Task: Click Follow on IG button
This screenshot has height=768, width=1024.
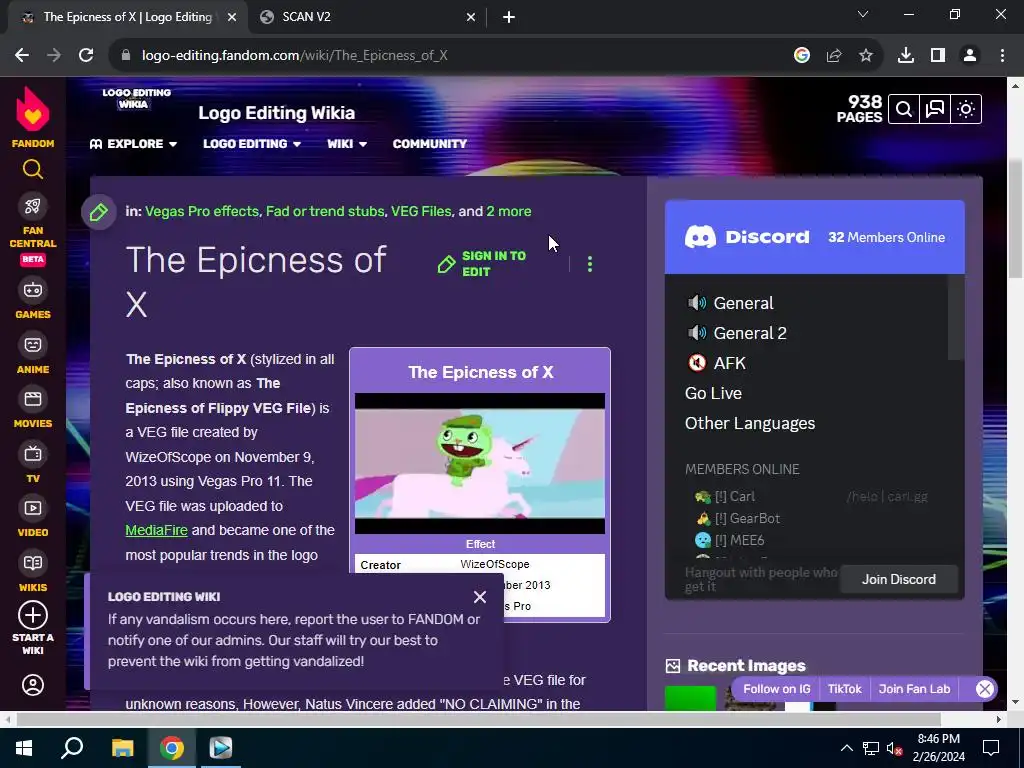Action: pos(776,689)
